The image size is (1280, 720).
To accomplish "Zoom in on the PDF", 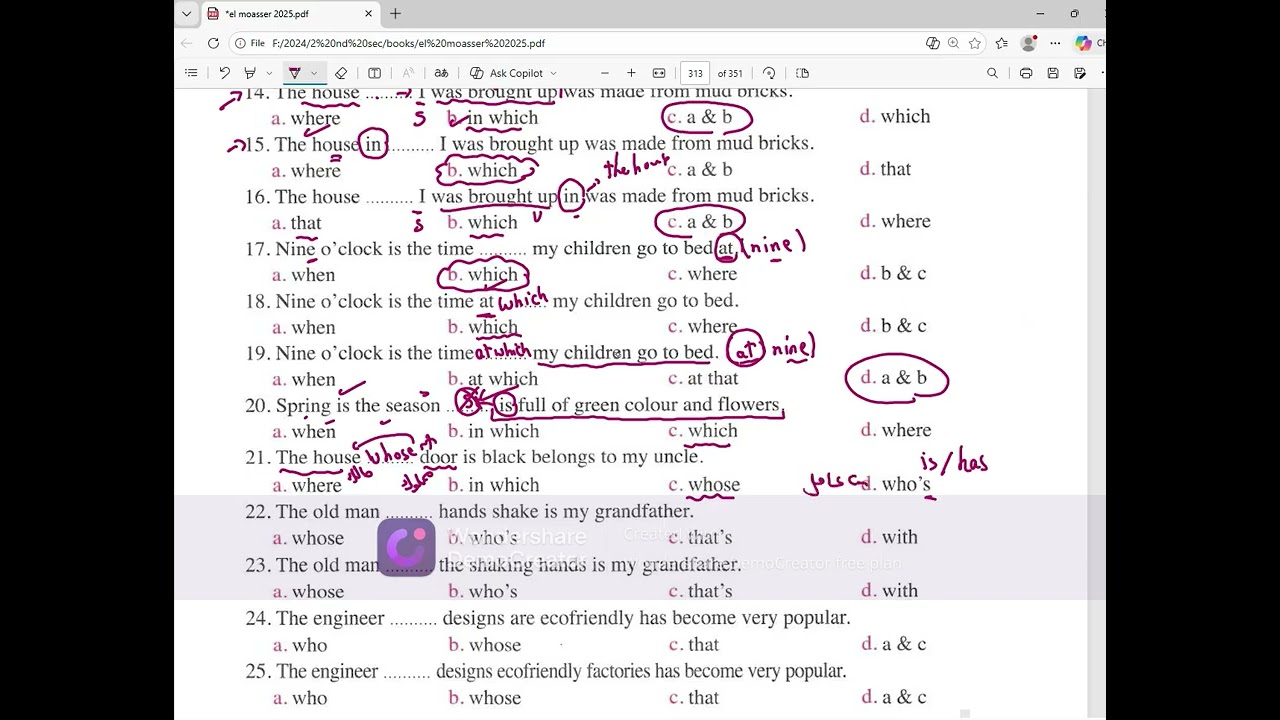I will tap(631, 73).
